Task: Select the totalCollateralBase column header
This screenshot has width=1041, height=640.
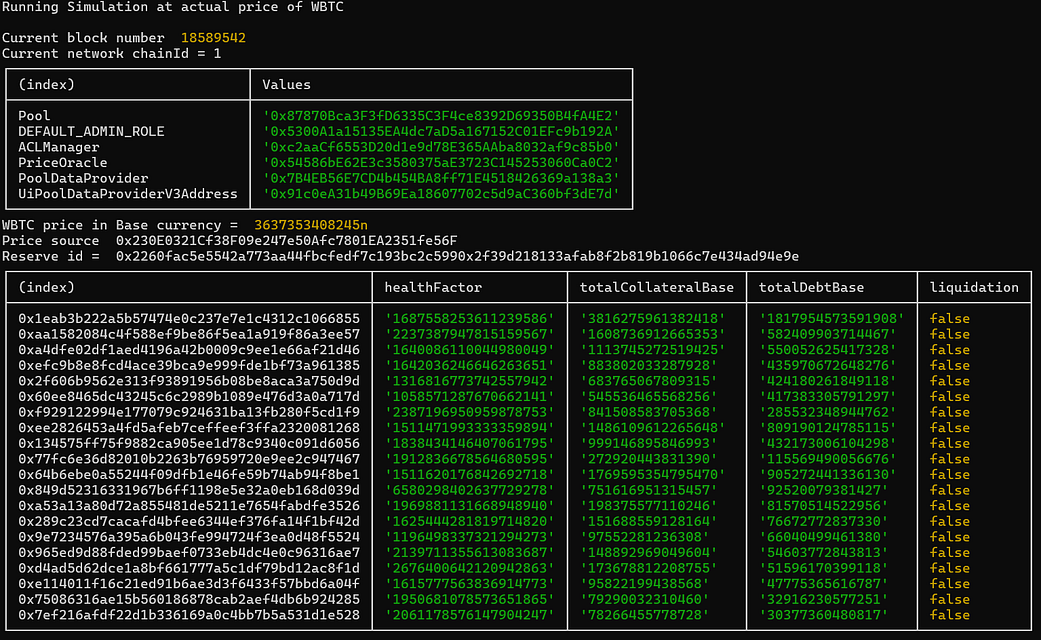Action: [656, 287]
